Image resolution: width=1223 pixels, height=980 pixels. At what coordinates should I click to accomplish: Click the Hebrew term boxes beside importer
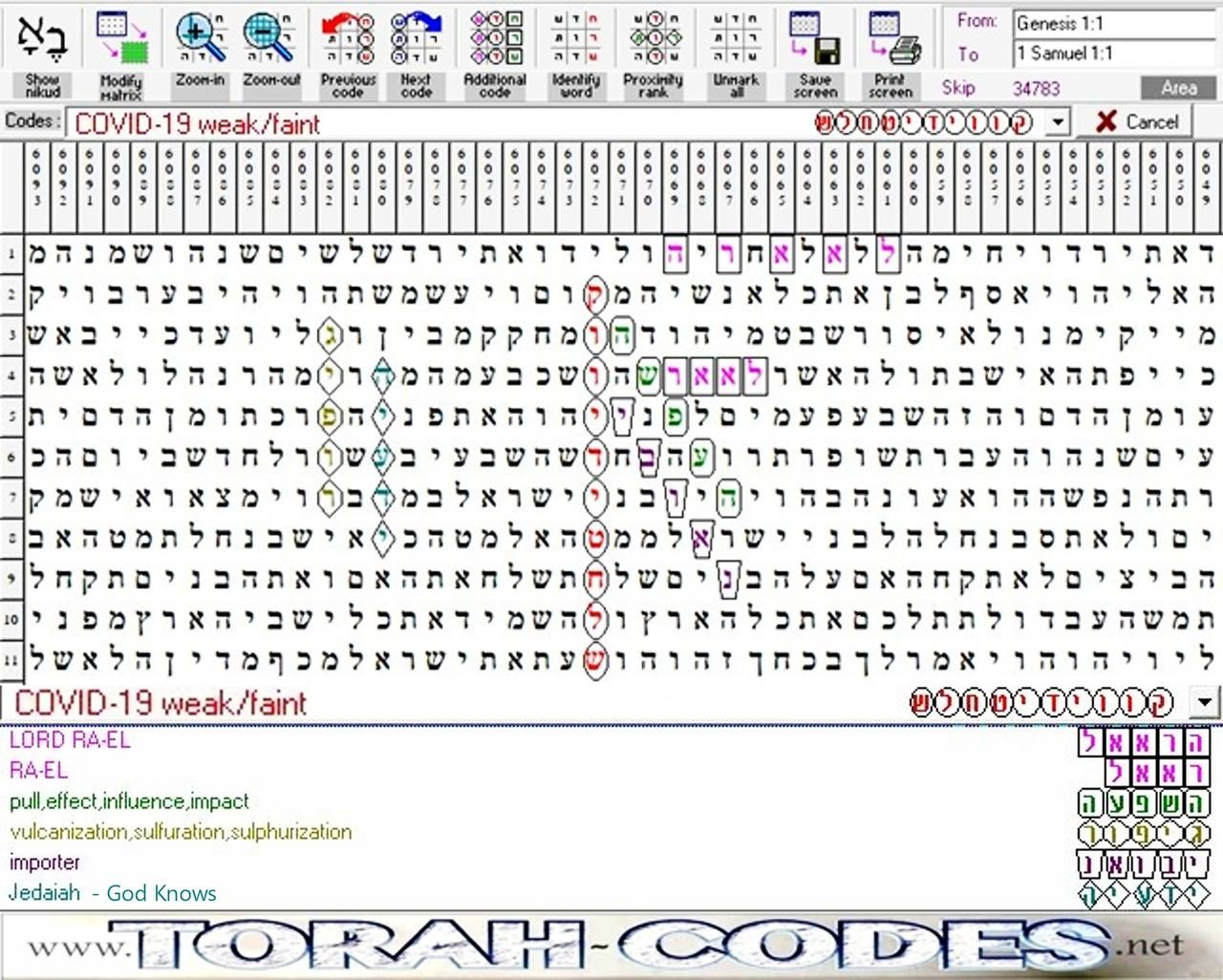pos(1145,865)
